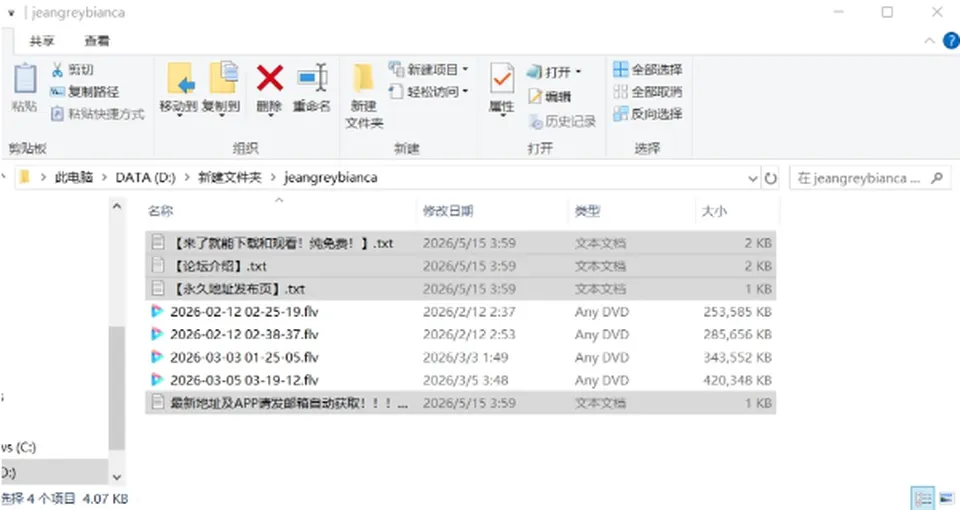This screenshot has height=510, width=960.
Task: Click the date 2026/3/3 1:49
Action: (x=465, y=357)
